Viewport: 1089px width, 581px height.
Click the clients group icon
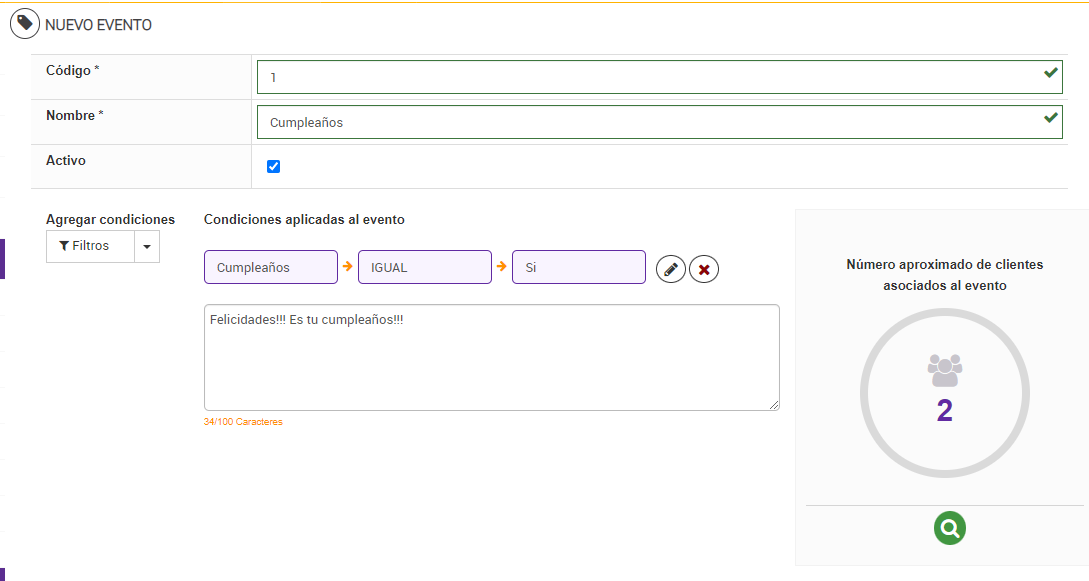pyautogui.click(x=945, y=370)
